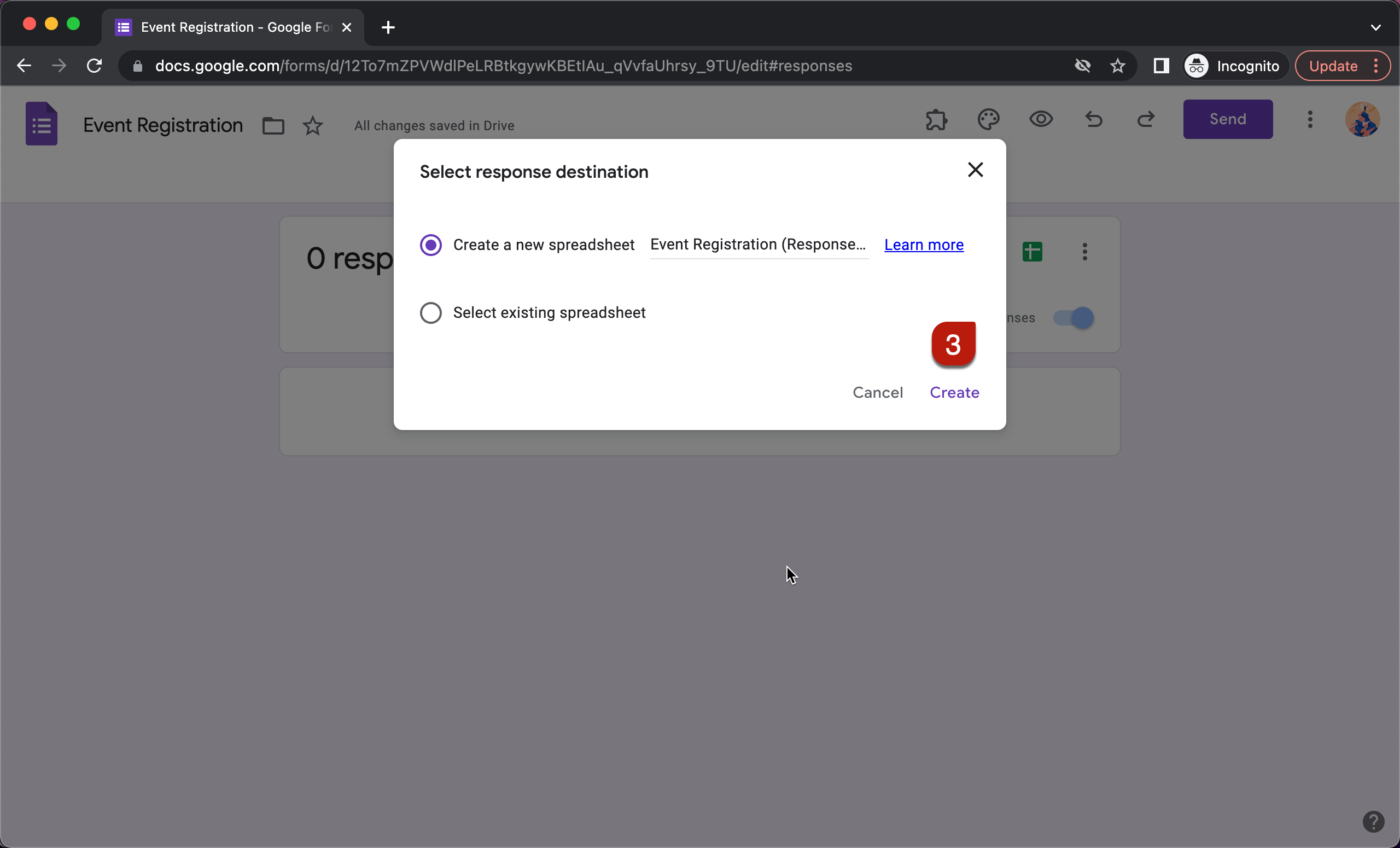The width and height of the screenshot is (1400, 848).
Task: Open the form's more options menu
Action: [x=1310, y=119]
